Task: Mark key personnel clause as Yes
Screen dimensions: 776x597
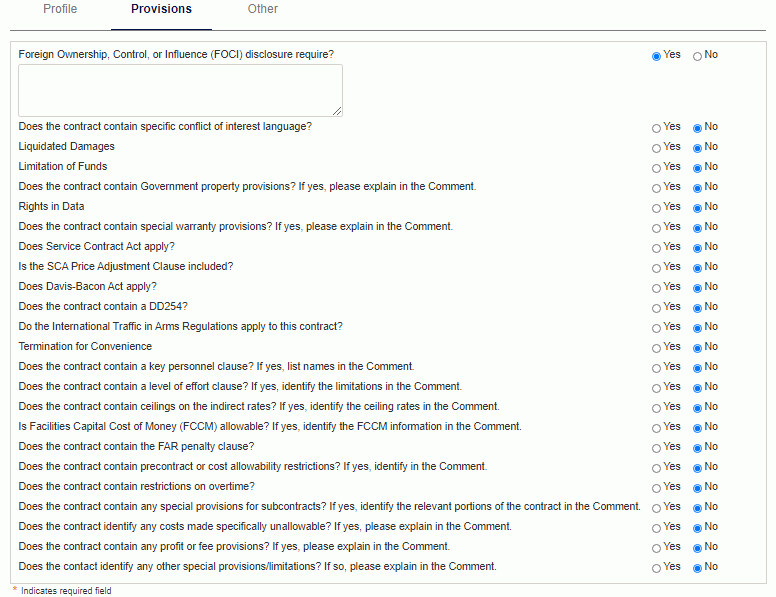Action: (x=656, y=368)
